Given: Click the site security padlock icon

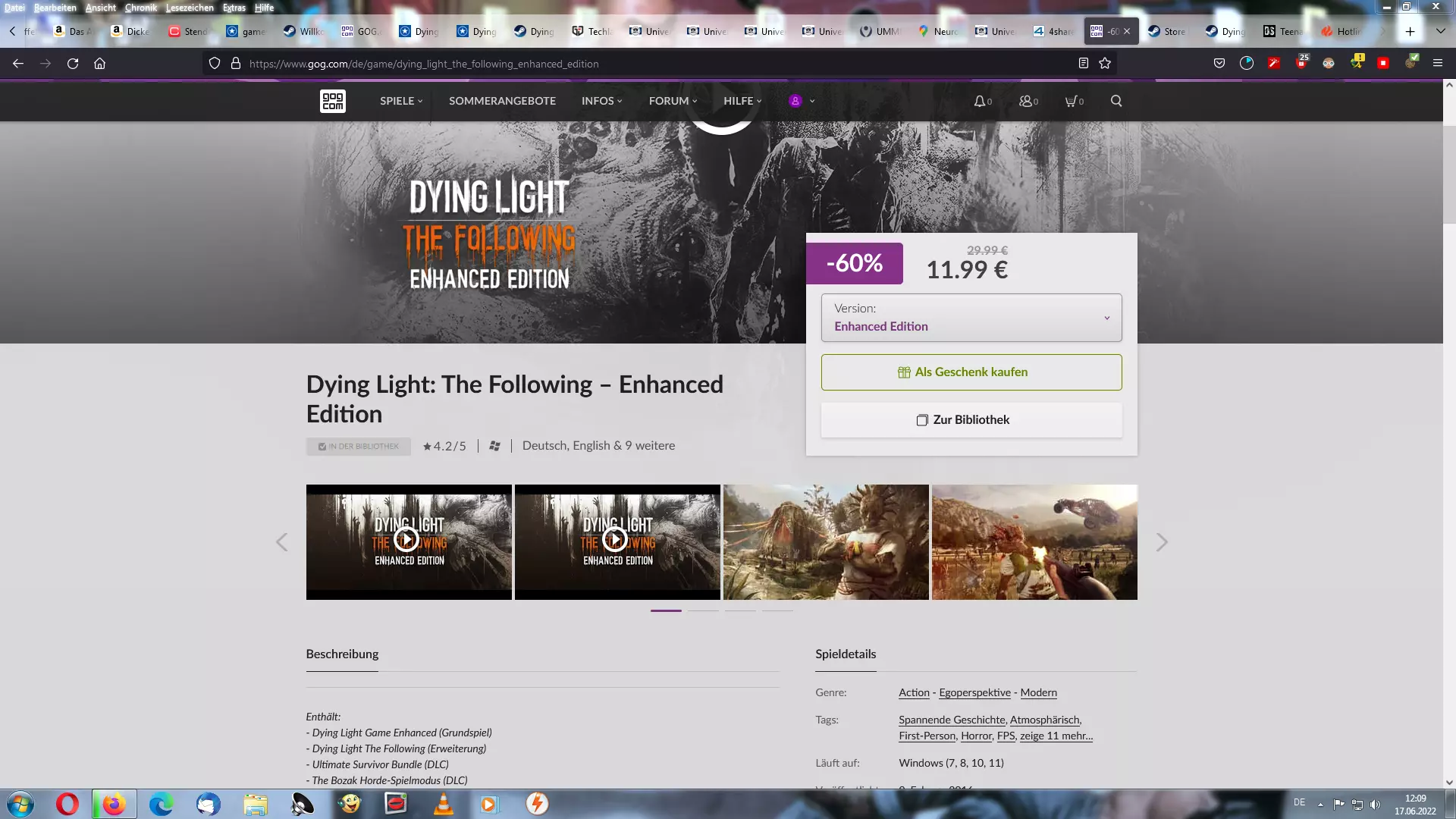Looking at the screenshot, I should [x=236, y=64].
